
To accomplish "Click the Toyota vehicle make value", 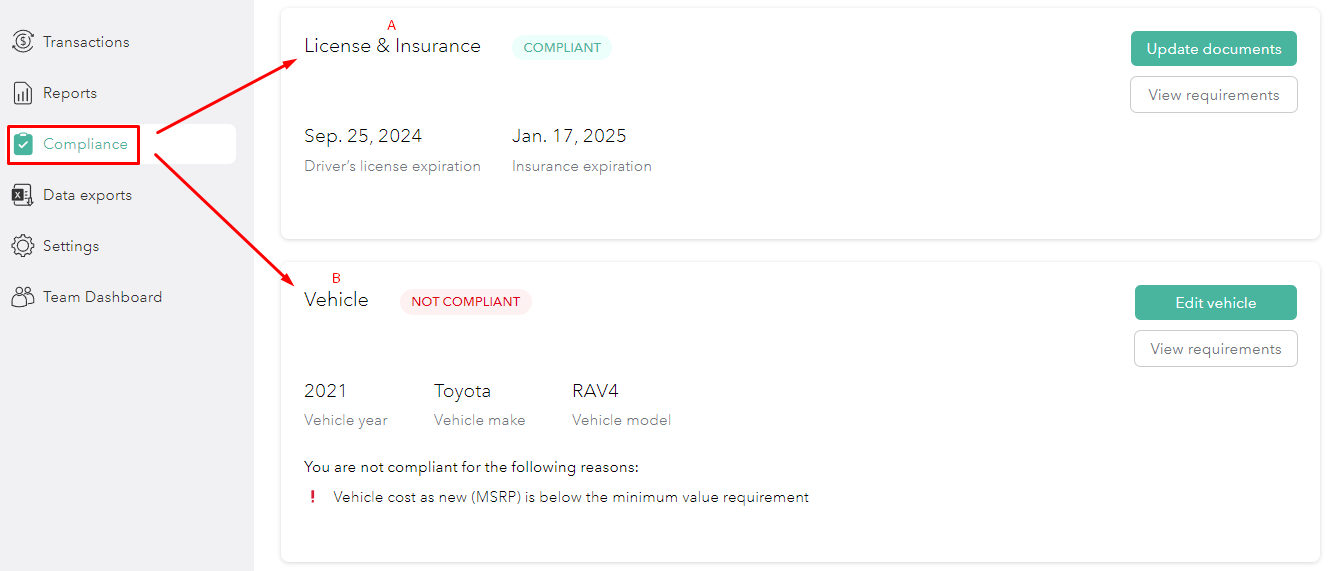I will (462, 391).
